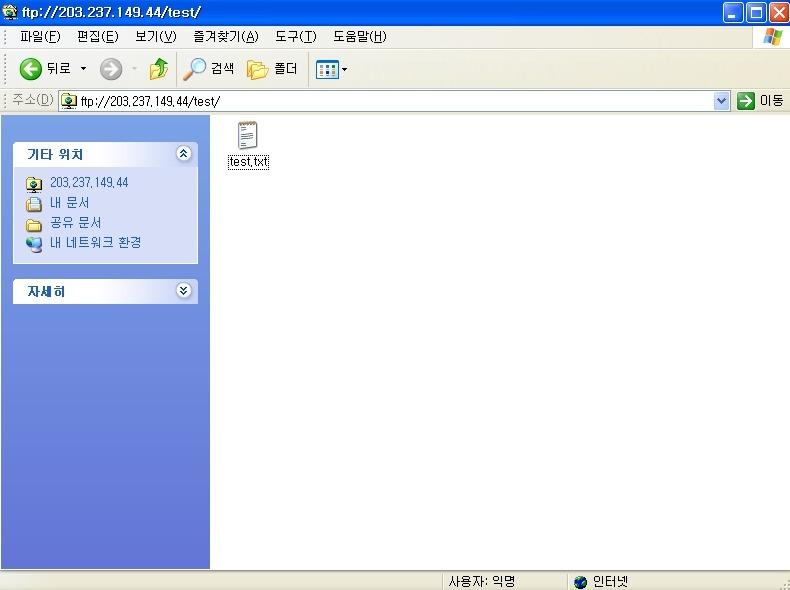Screen dimensions: 790x590
Task: Open the 편집(E) menu
Action: pos(98,36)
